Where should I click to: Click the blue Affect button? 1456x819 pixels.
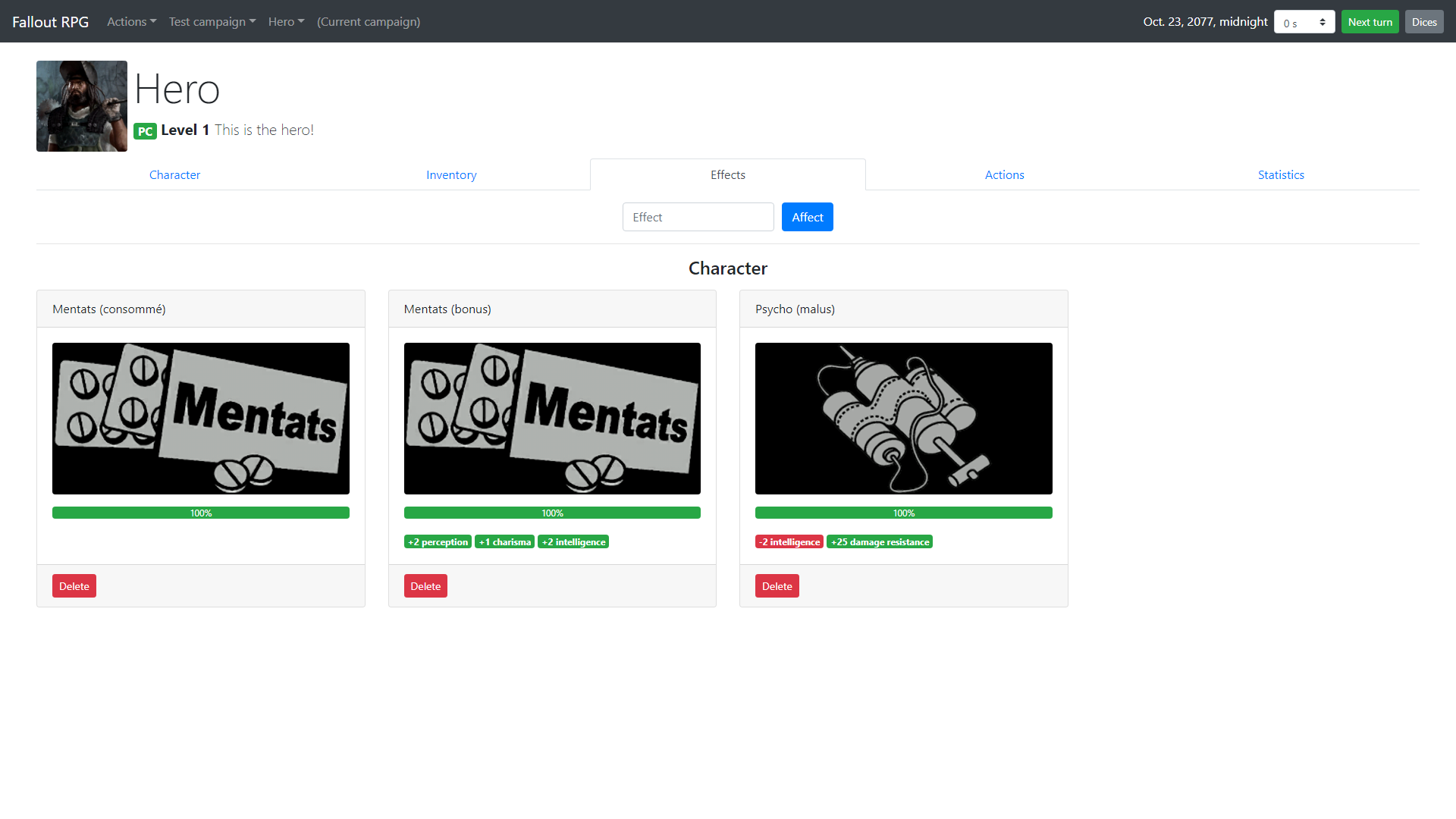point(807,217)
